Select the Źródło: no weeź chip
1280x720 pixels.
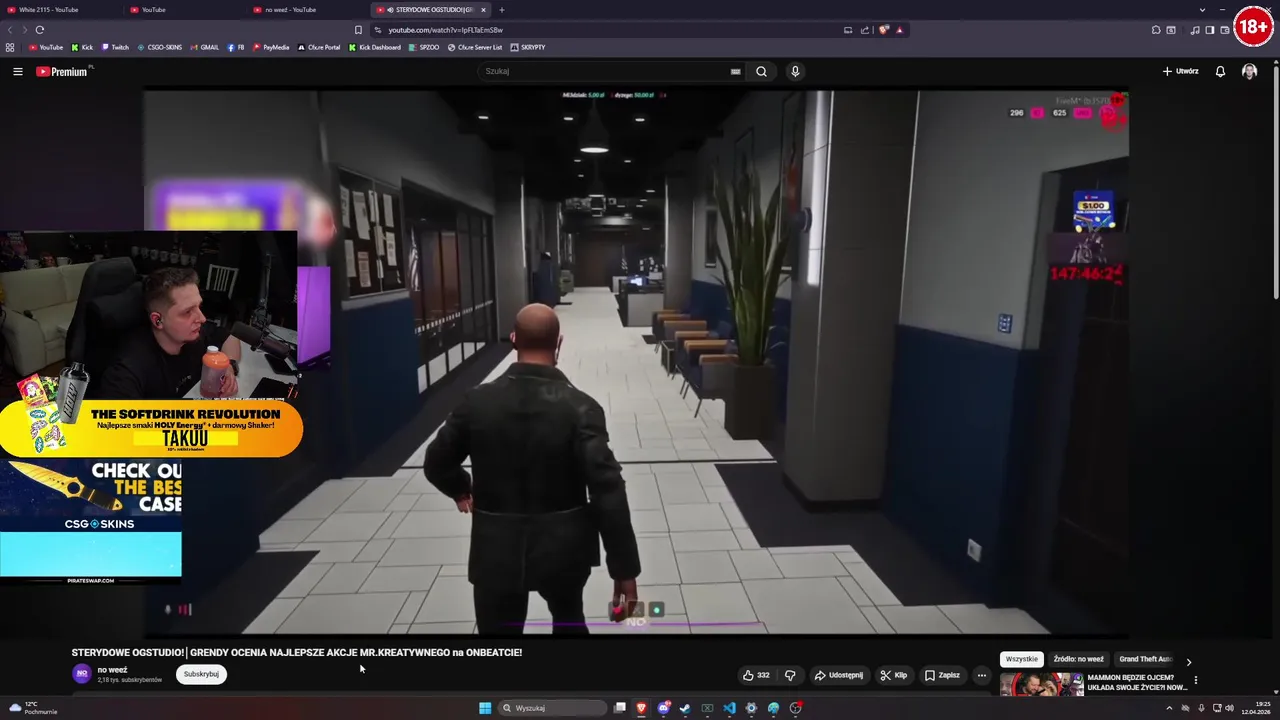point(1078,659)
